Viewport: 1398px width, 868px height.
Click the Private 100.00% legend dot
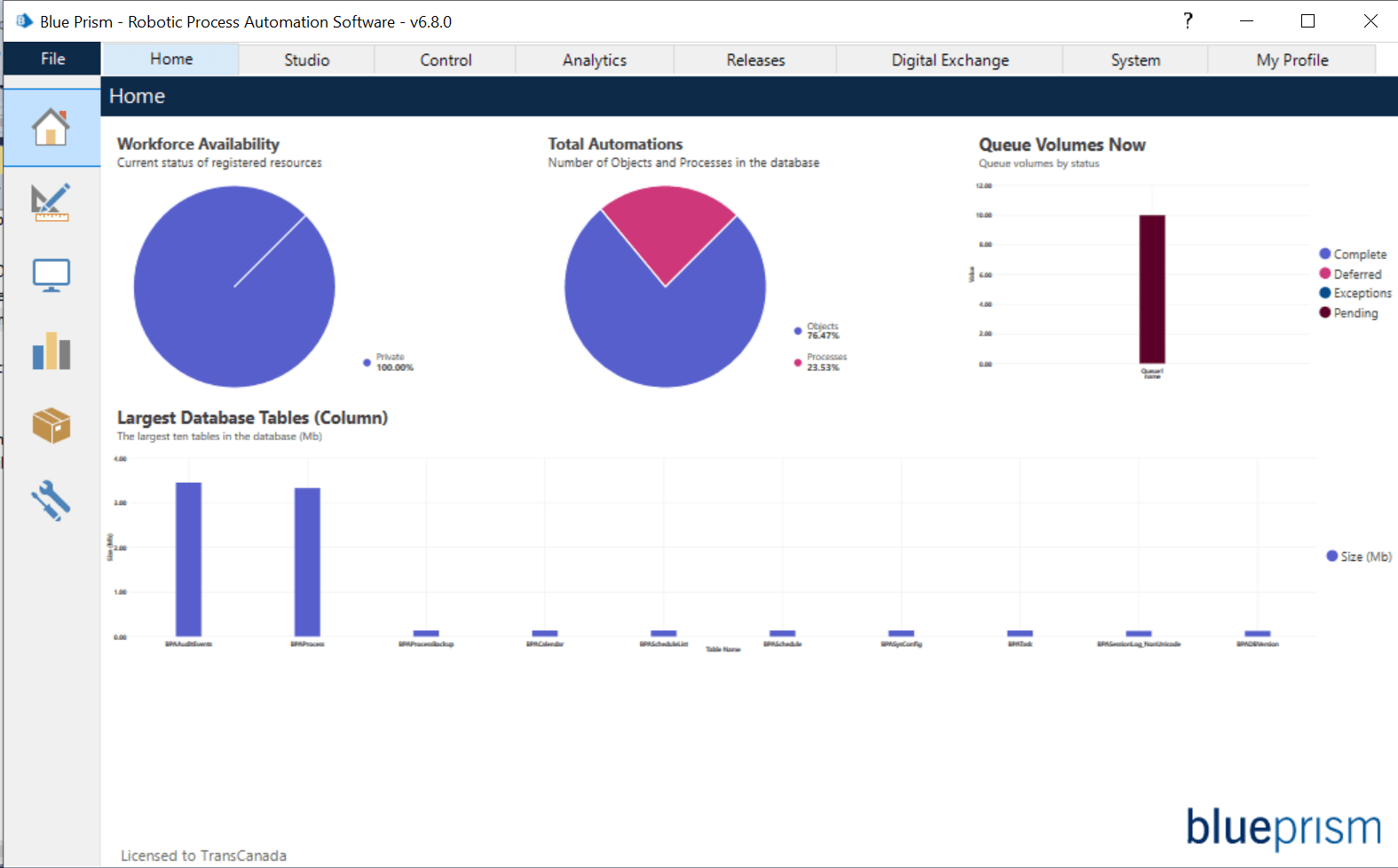click(x=367, y=362)
